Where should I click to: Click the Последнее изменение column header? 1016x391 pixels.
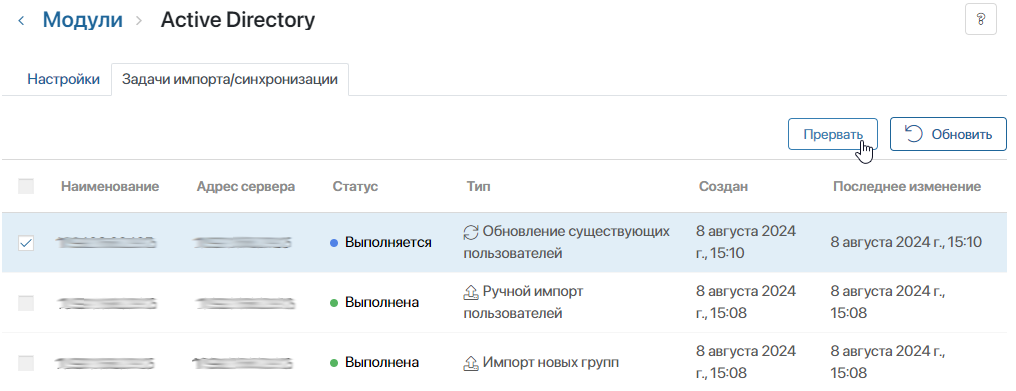click(x=907, y=187)
